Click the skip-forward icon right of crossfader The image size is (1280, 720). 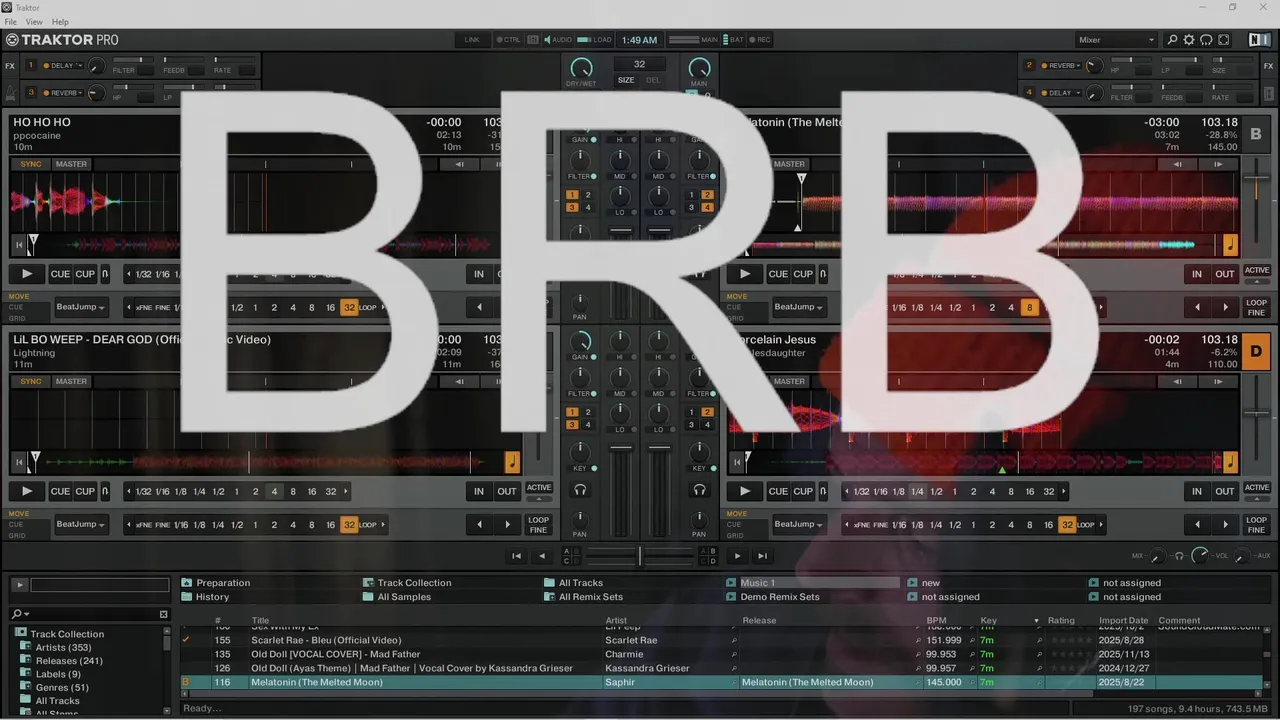762,556
